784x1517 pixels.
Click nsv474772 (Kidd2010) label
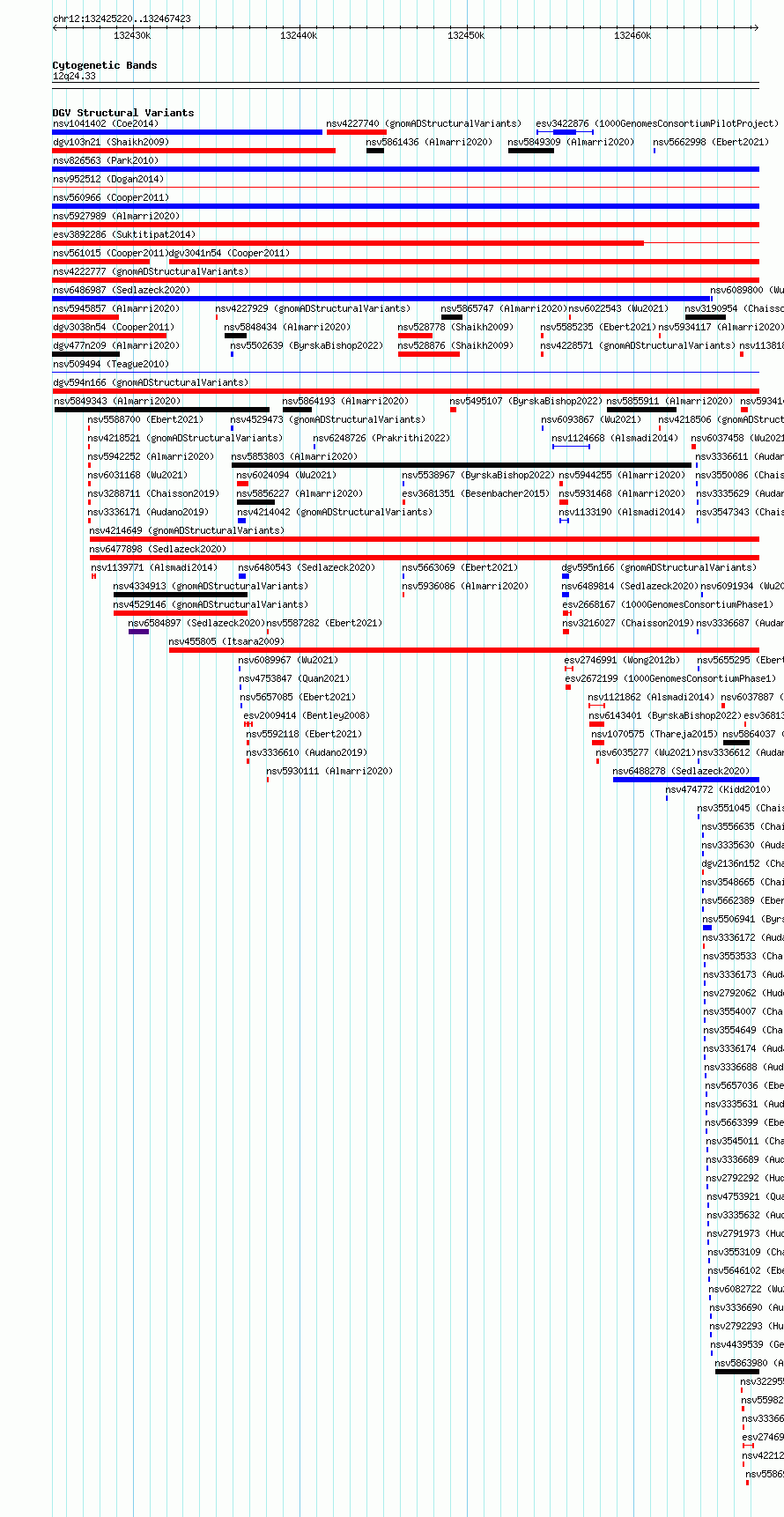pos(719,789)
